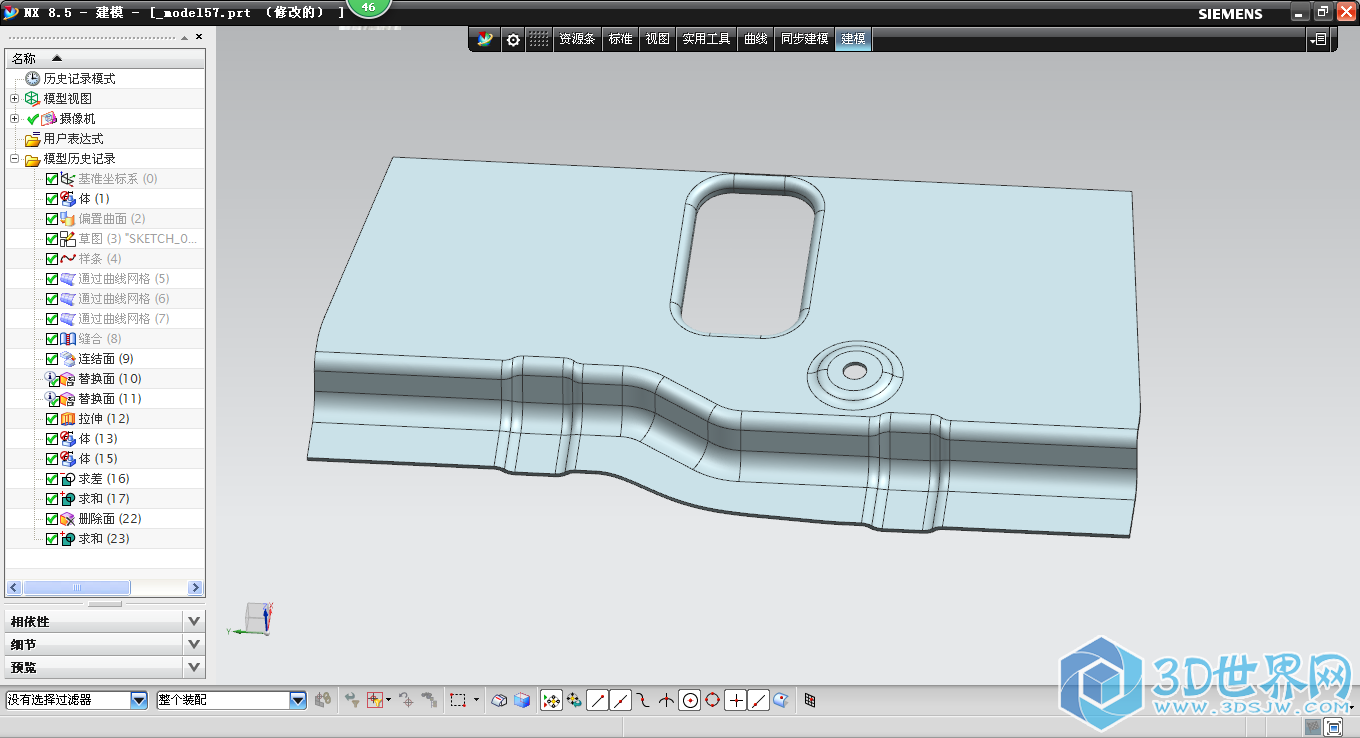
Task: Click the navigator horizontal scrollbar thumb
Action: tap(77, 588)
